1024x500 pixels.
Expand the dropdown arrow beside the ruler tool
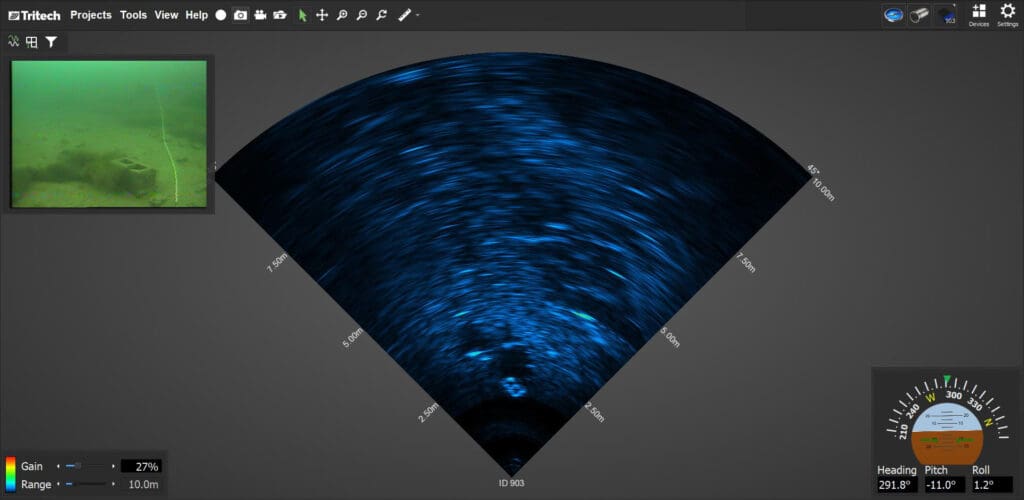click(417, 15)
